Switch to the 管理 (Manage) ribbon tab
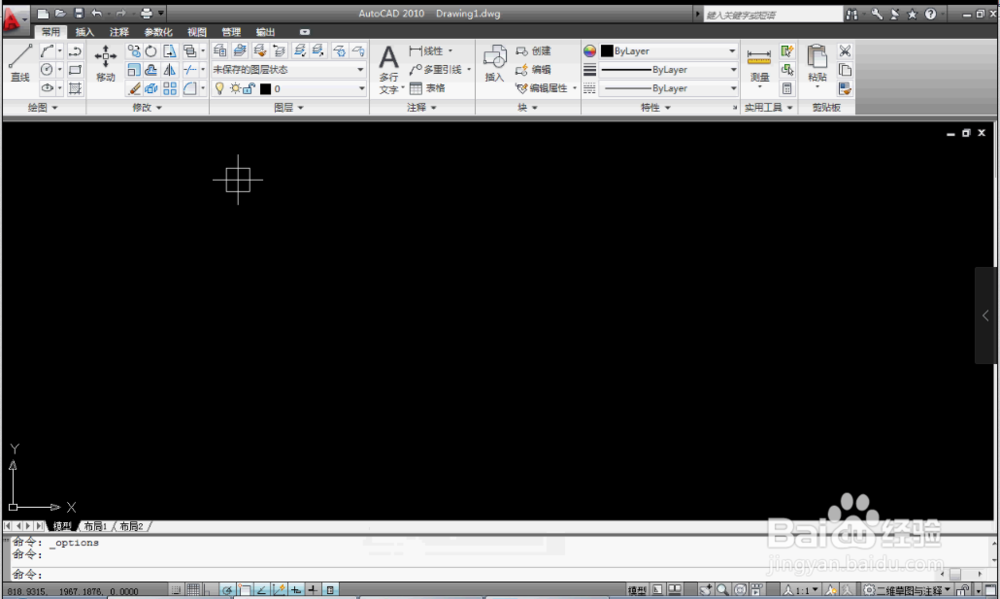1000x599 pixels. (x=231, y=32)
